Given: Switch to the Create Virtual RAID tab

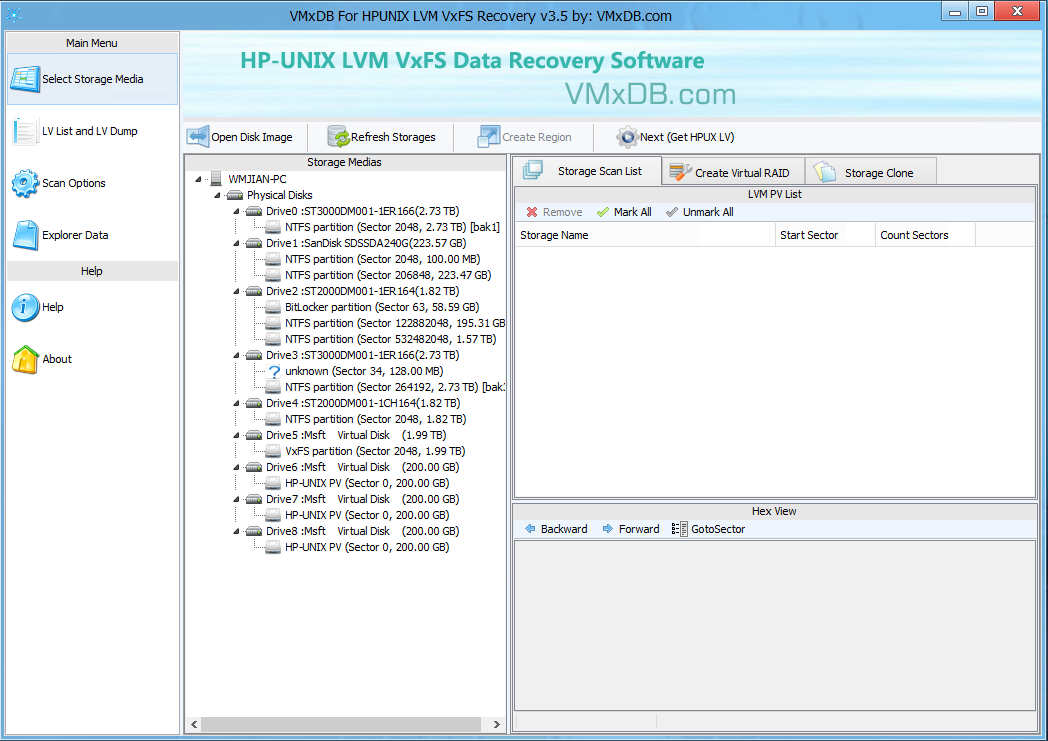Looking at the screenshot, I should pos(732,171).
